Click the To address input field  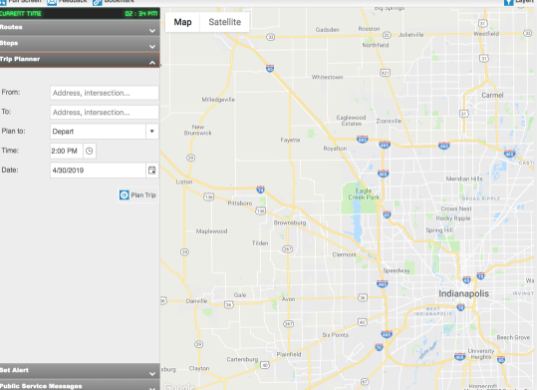(x=104, y=112)
